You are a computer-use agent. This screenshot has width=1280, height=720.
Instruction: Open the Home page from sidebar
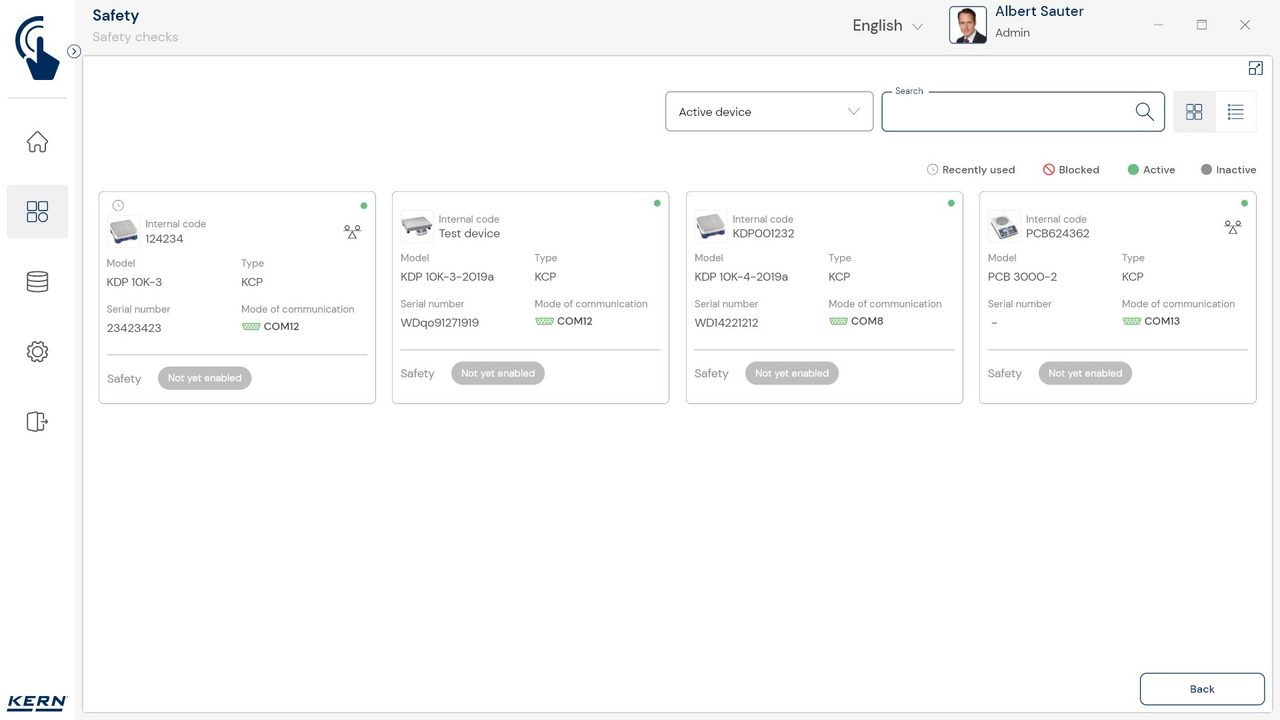[x=37, y=142]
